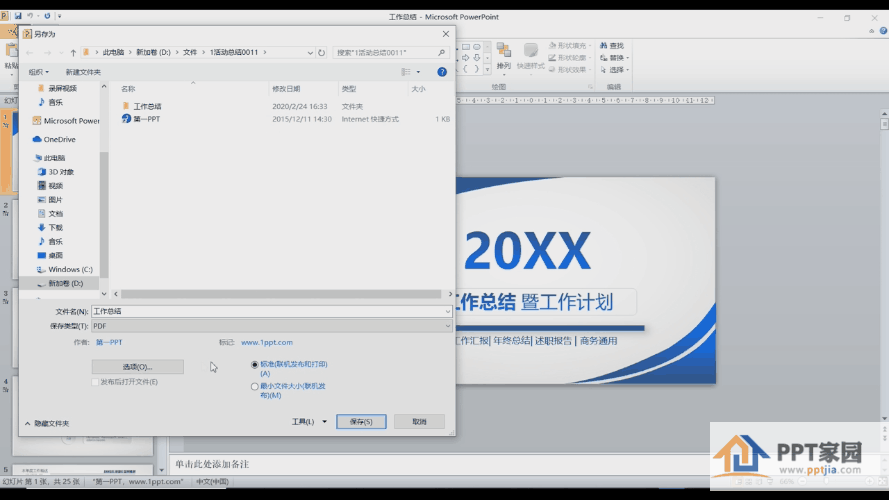This screenshot has height=500, width=889.
Task: Click the oval shape in shapes gallery
Action: [x=477, y=47]
